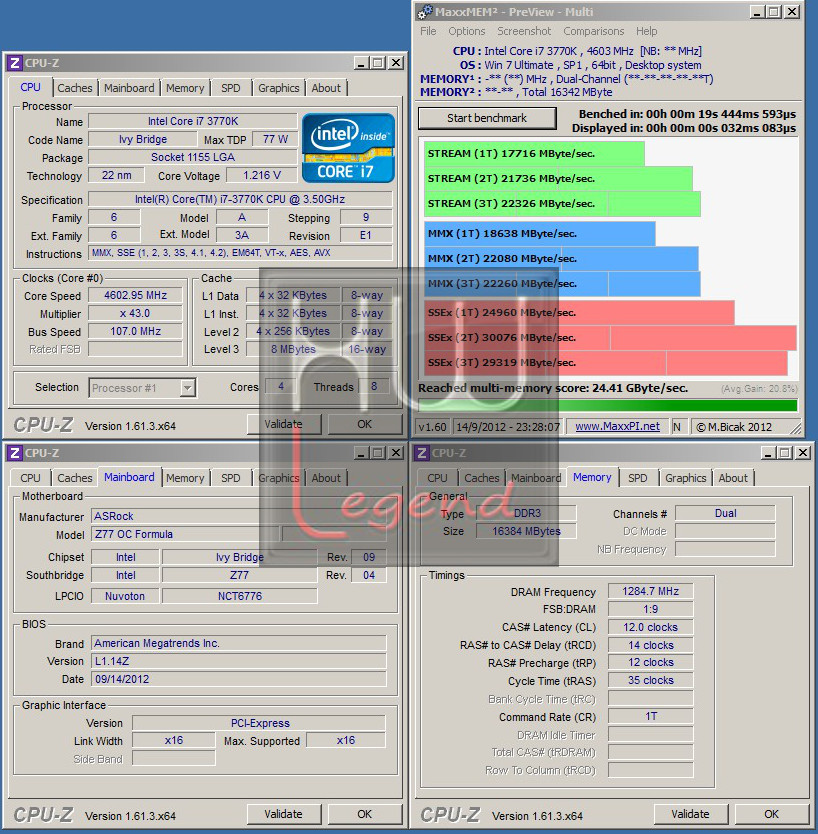Click the CPU-Z icon in Mainboard window title
The width and height of the screenshot is (818, 834).
click(15, 453)
